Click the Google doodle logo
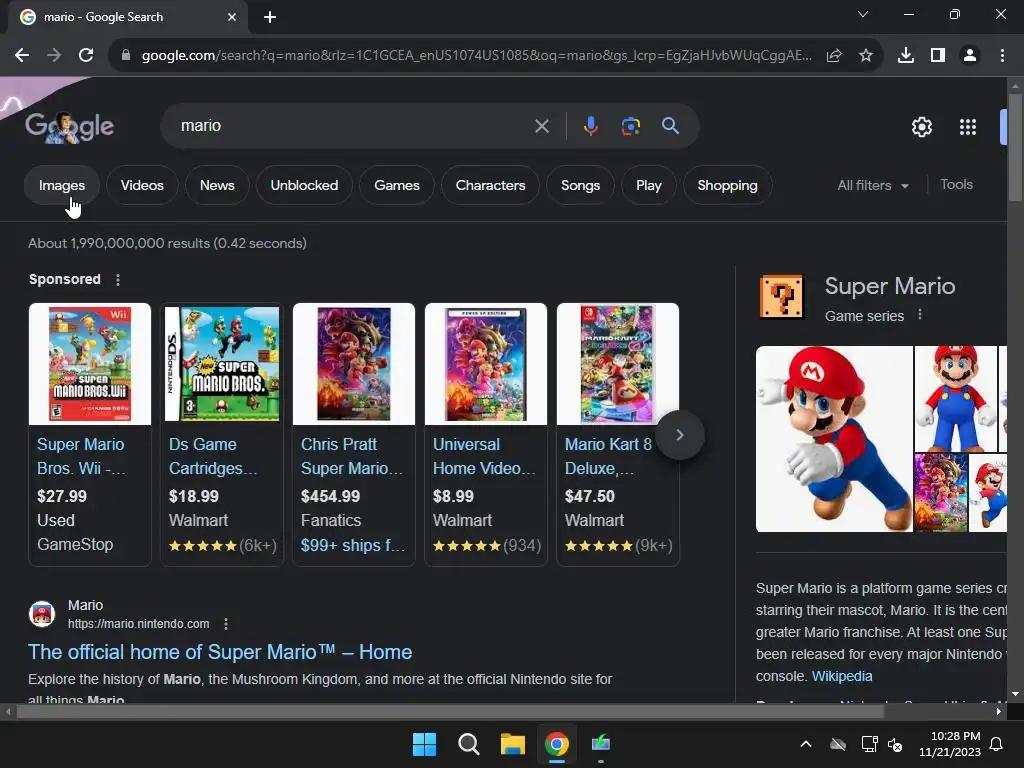 69,127
